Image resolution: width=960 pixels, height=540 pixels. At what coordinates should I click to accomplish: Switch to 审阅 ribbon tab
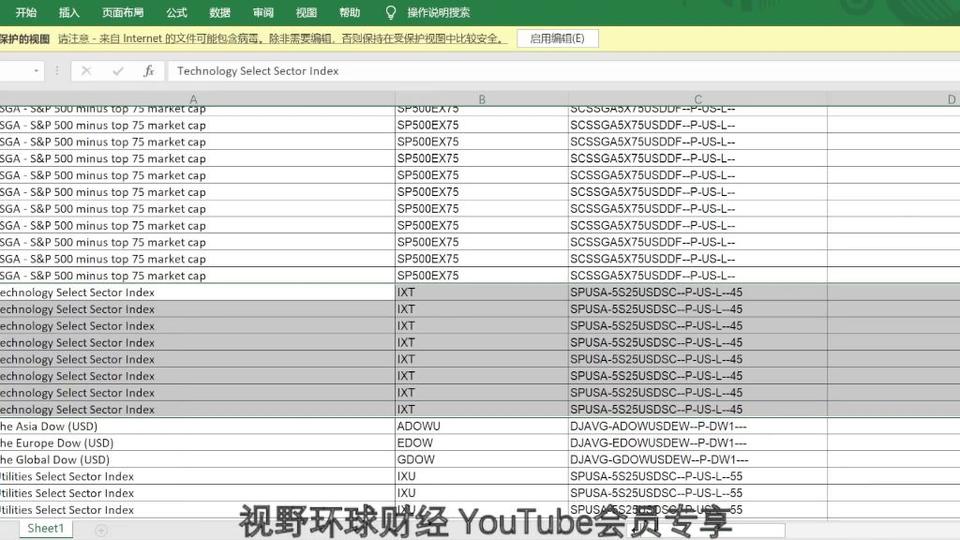coord(263,12)
